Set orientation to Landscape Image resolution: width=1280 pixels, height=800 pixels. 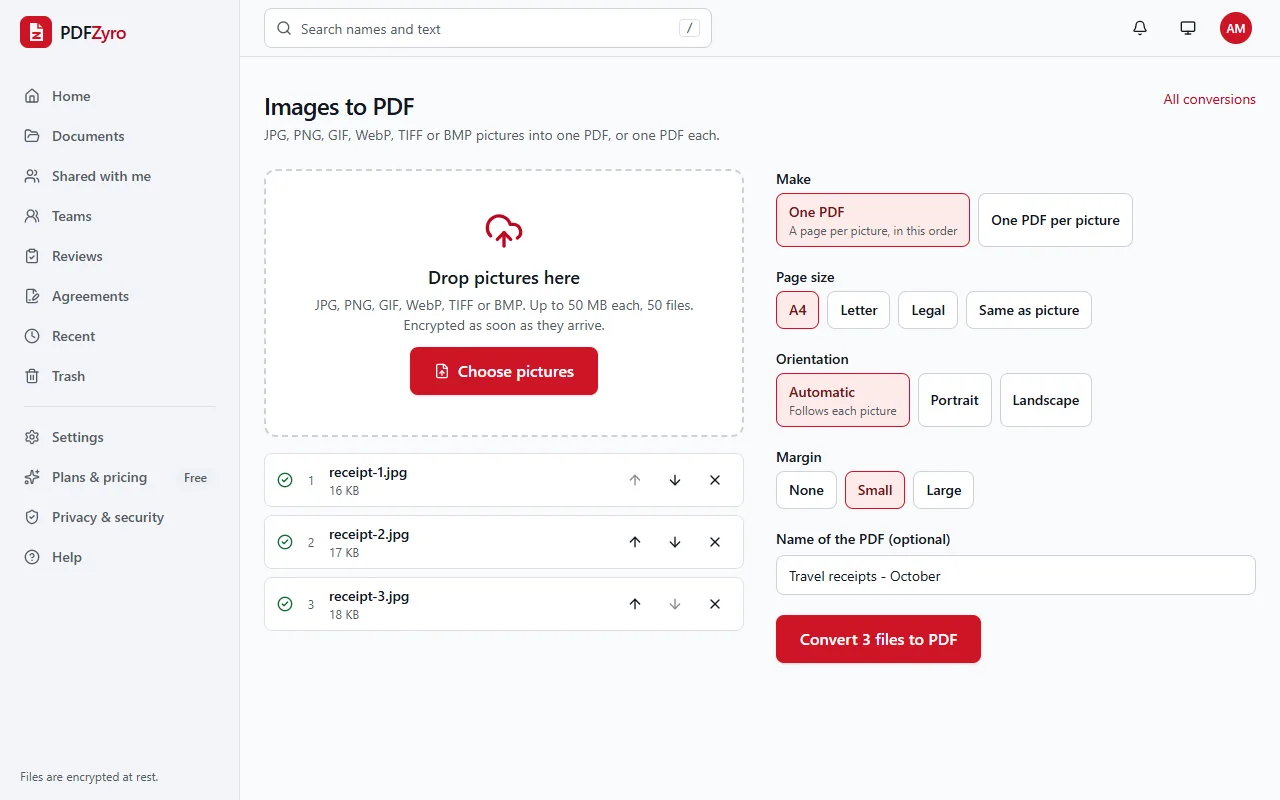(1046, 400)
